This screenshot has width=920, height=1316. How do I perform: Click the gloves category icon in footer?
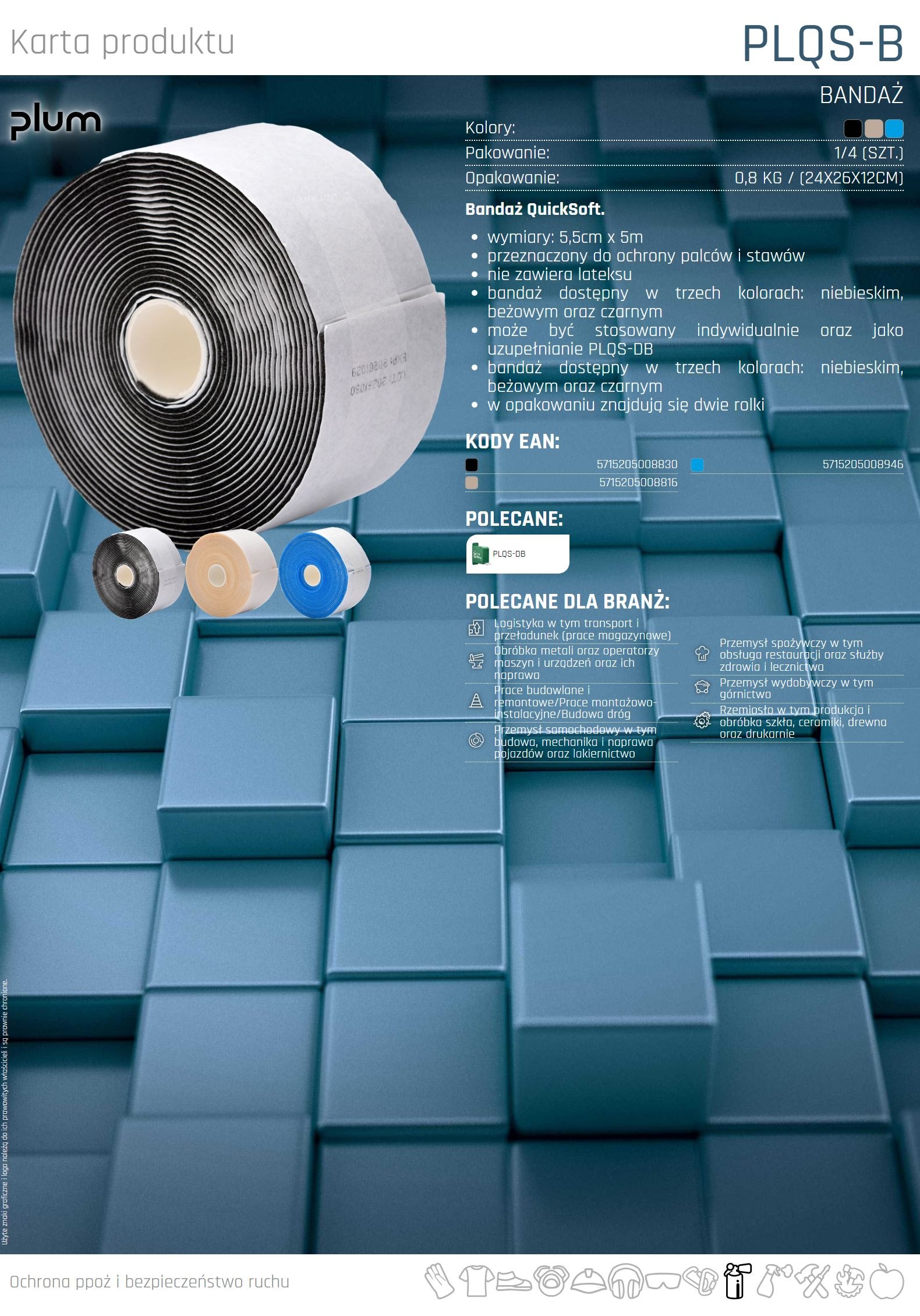pos(439,1280)
